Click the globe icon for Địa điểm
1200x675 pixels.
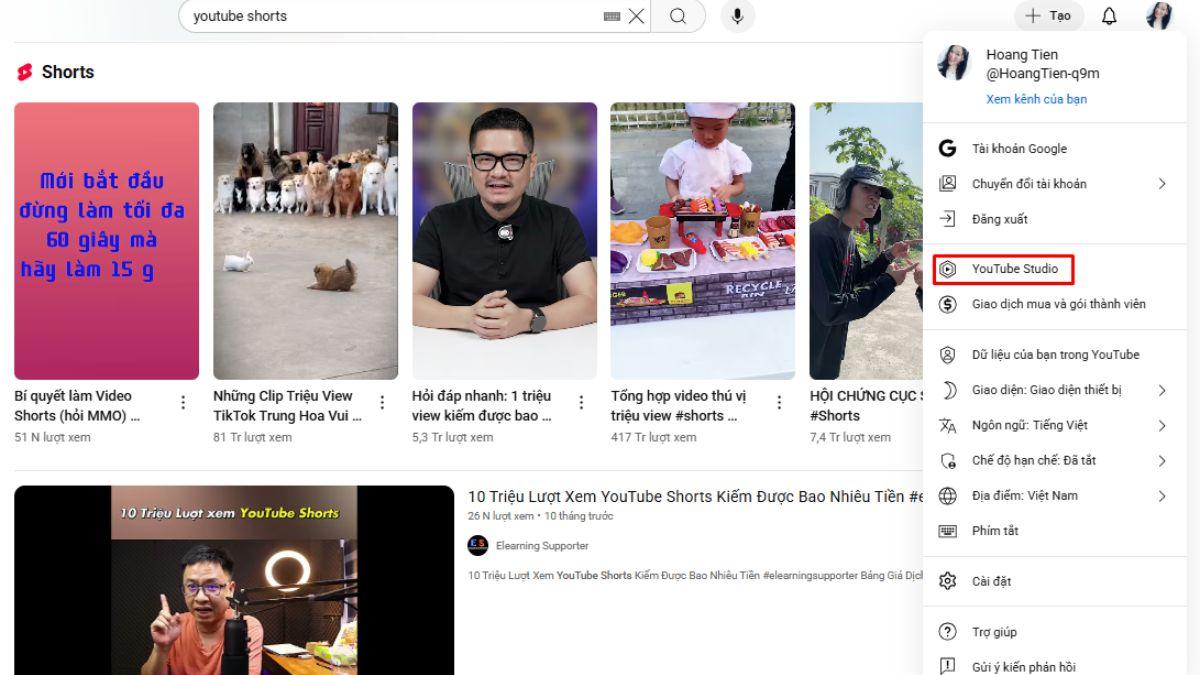pos(947,496)
